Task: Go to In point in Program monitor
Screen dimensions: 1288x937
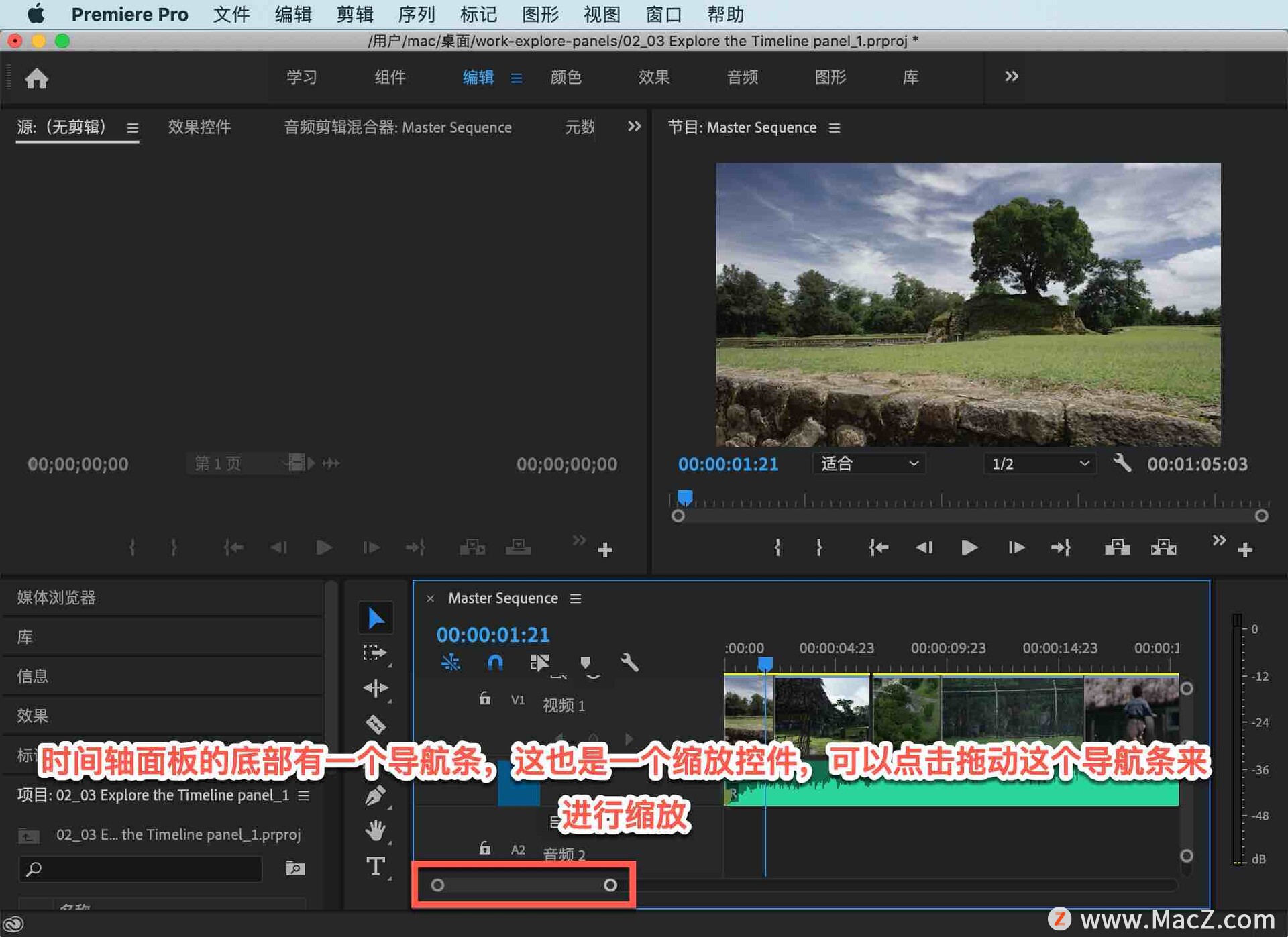Action: 878,548
